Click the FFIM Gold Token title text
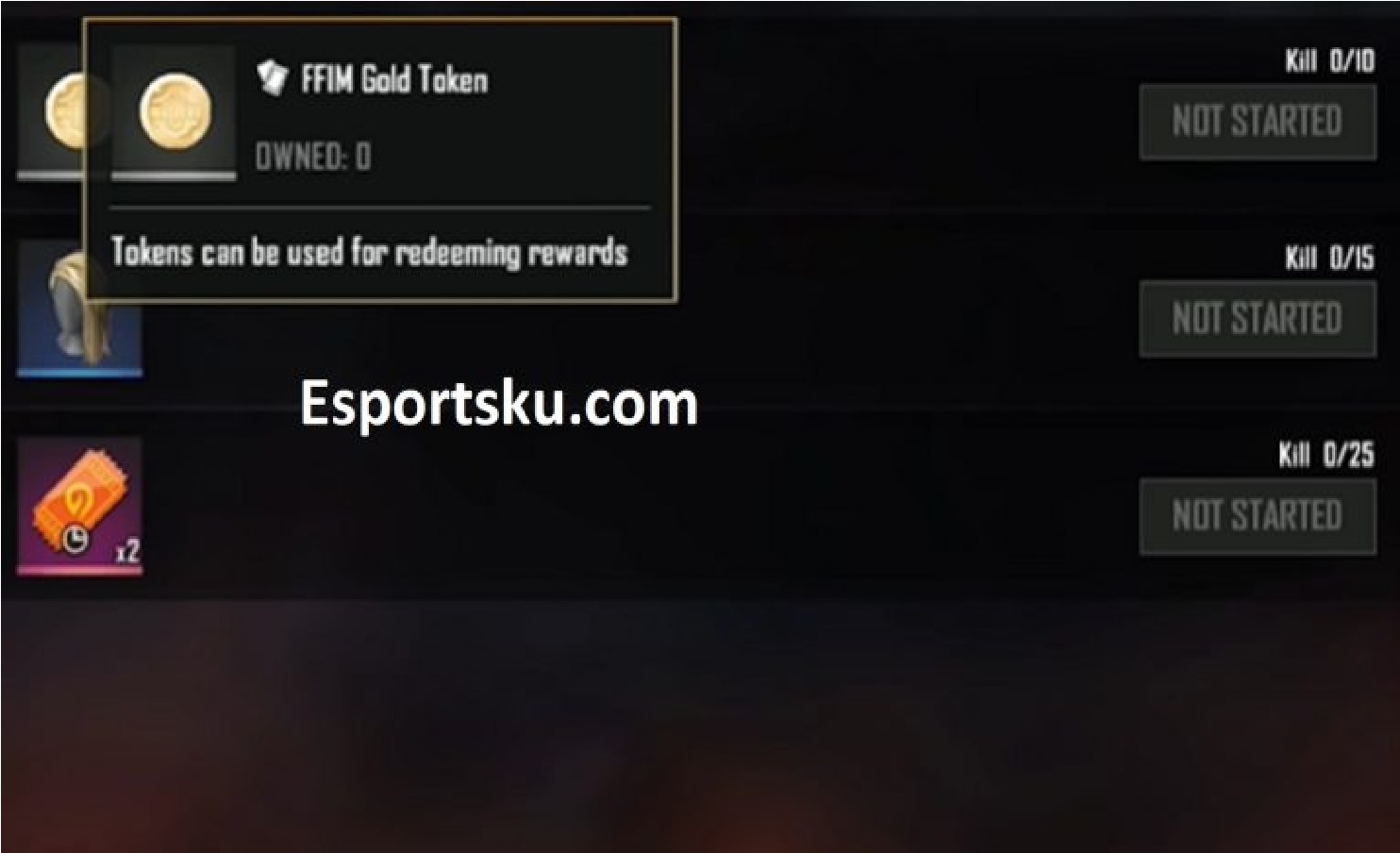The image size is (1400, 853). tap(394, 79)
